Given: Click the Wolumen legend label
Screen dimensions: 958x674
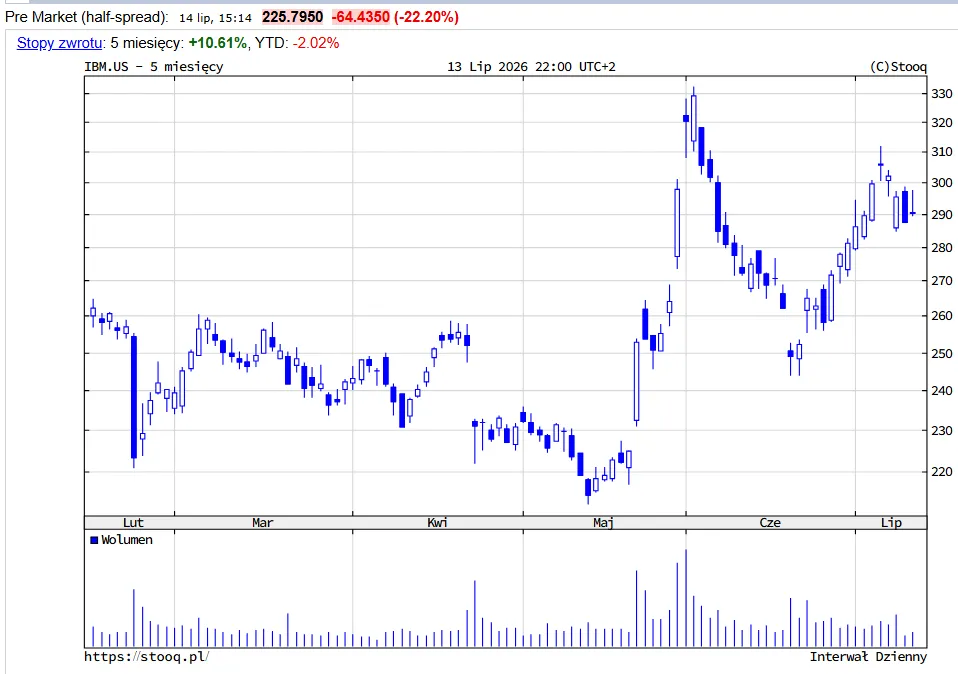Looking at the screenshot, I should 127,540.
